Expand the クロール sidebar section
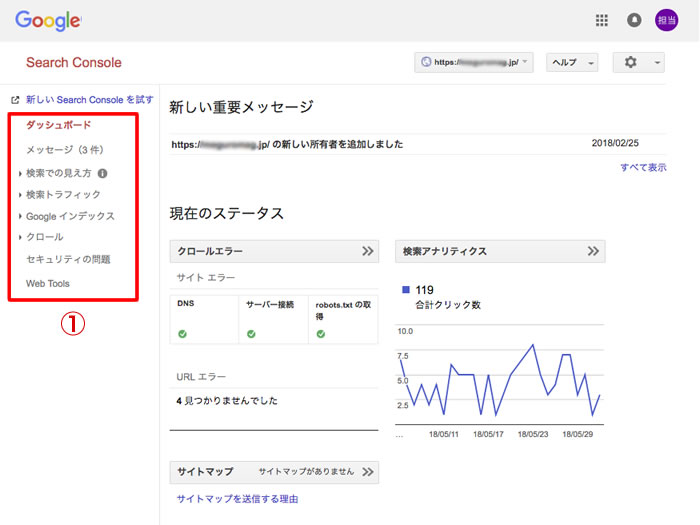Screen dimensions: 700x525 44,237
